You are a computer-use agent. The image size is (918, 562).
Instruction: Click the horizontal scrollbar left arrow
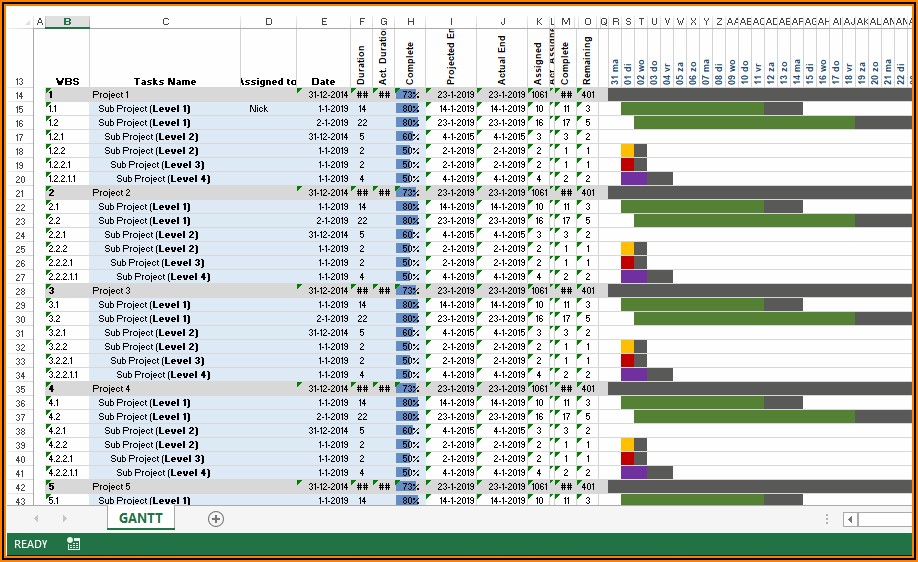[850, 519]
